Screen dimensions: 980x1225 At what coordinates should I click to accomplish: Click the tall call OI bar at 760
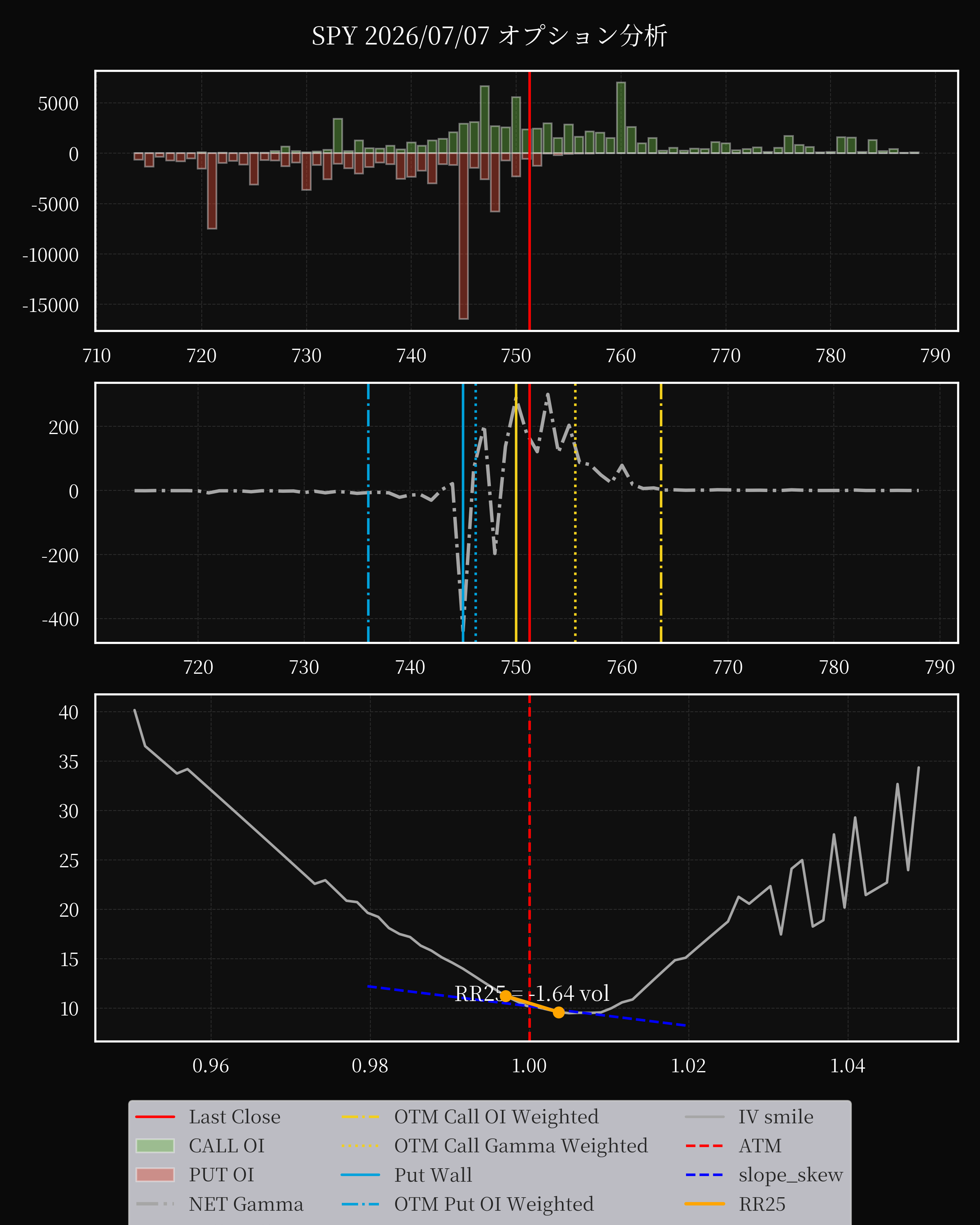(621, 118)
